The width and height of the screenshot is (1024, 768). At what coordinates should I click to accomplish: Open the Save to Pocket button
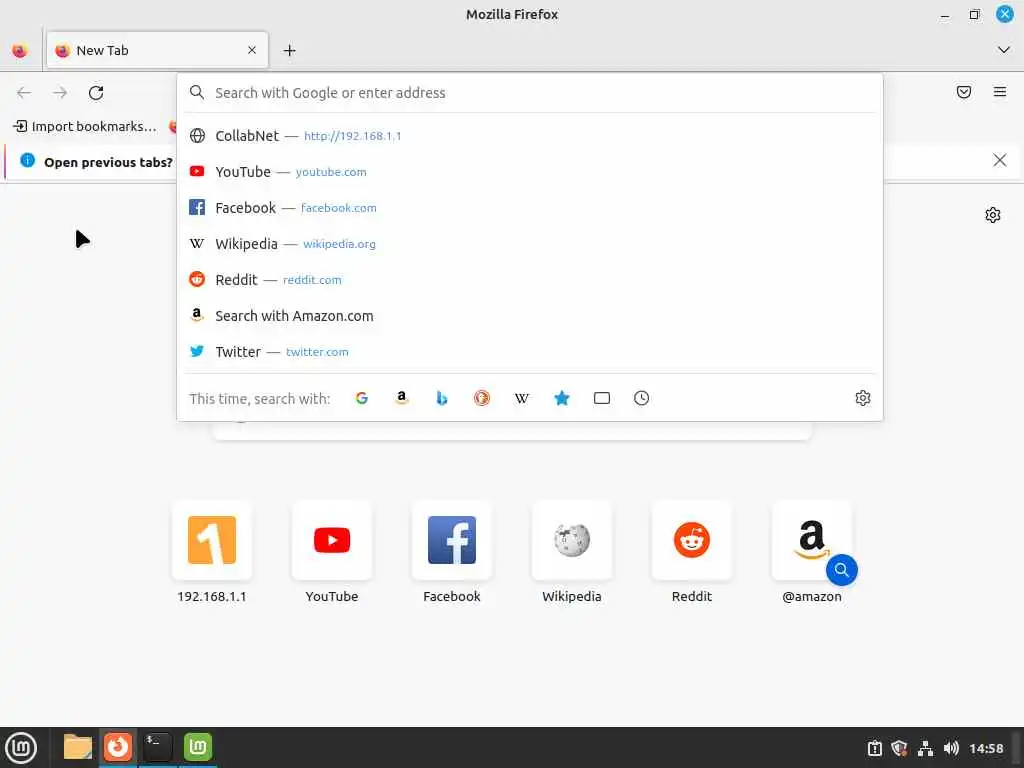[964, 92]
